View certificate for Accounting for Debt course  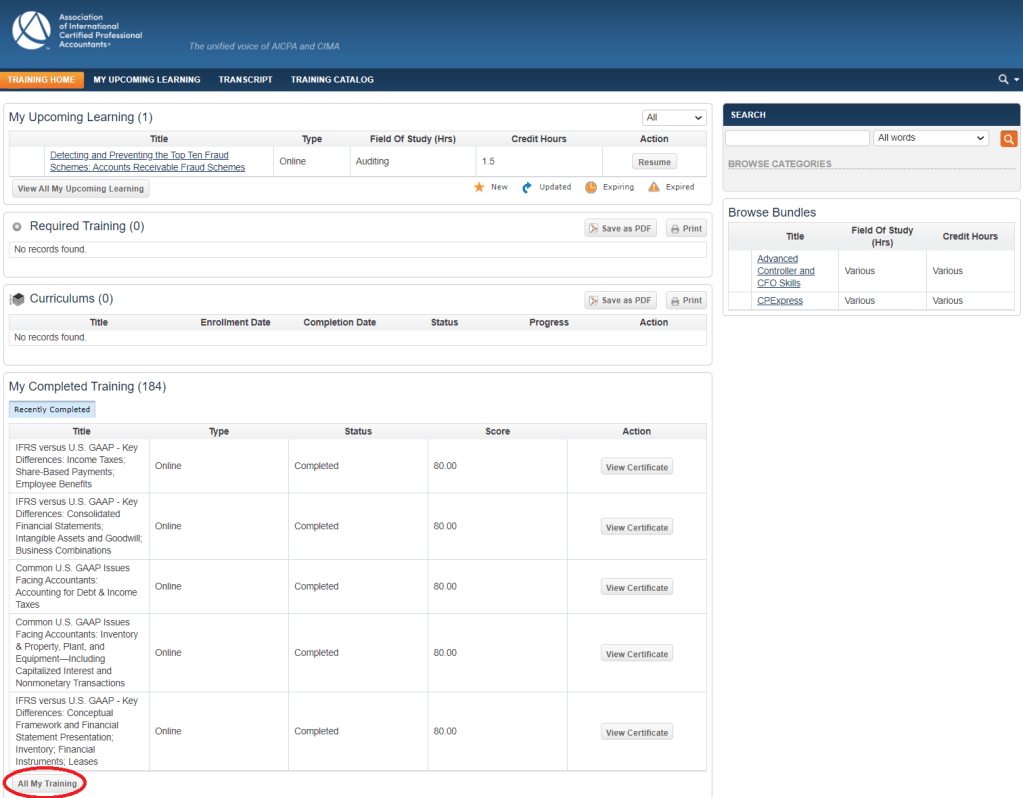636,588
